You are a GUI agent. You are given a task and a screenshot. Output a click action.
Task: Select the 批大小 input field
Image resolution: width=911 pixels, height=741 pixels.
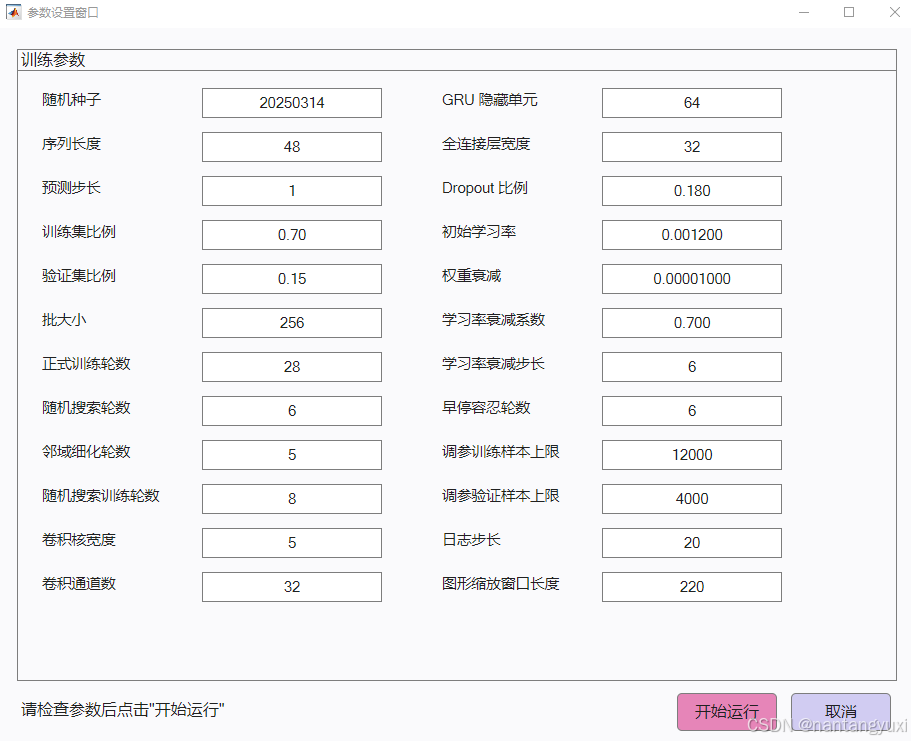point(292,323)
